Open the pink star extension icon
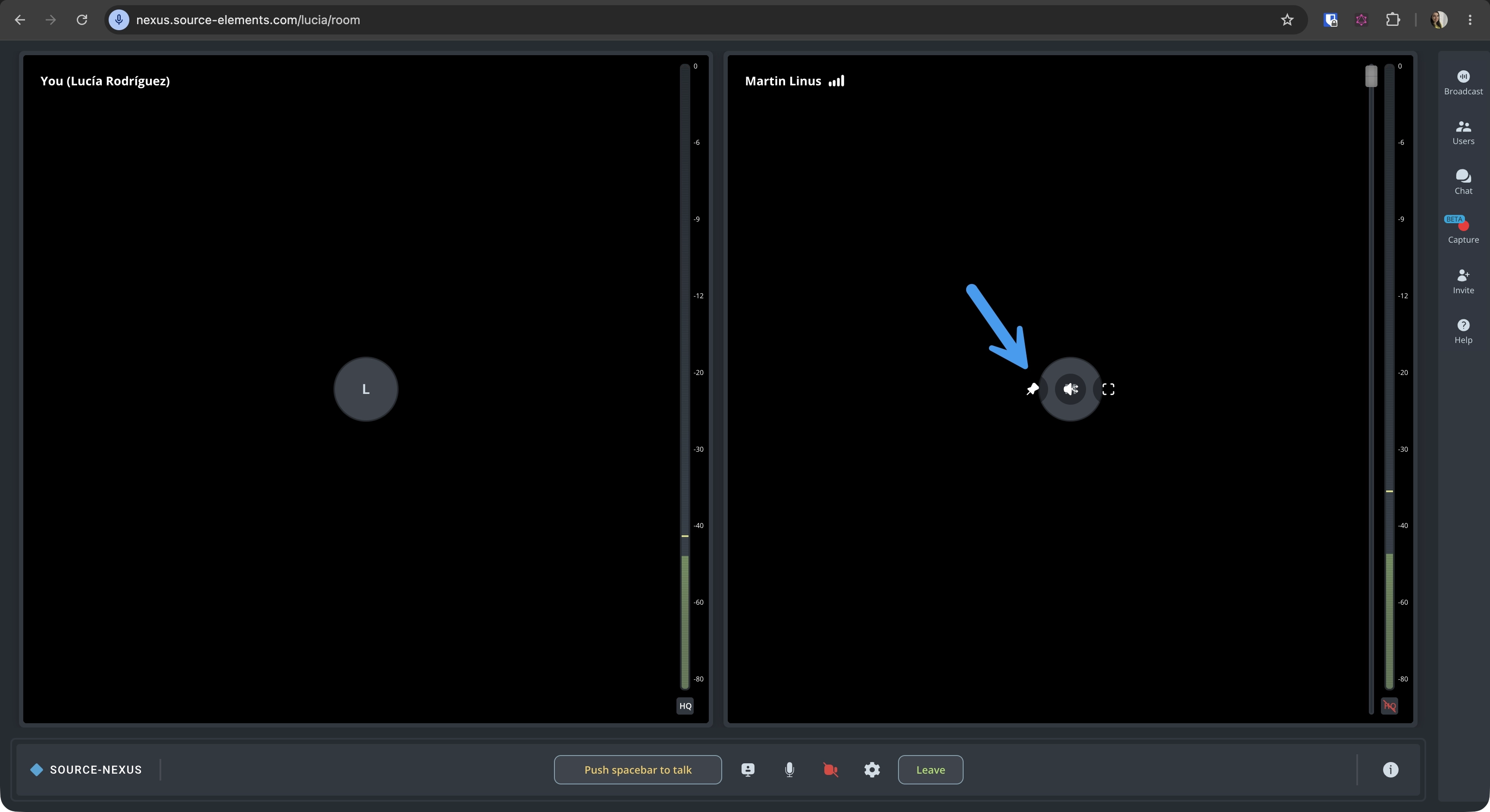Viewport: 1490px width, 812px height. coord(1361,20)
